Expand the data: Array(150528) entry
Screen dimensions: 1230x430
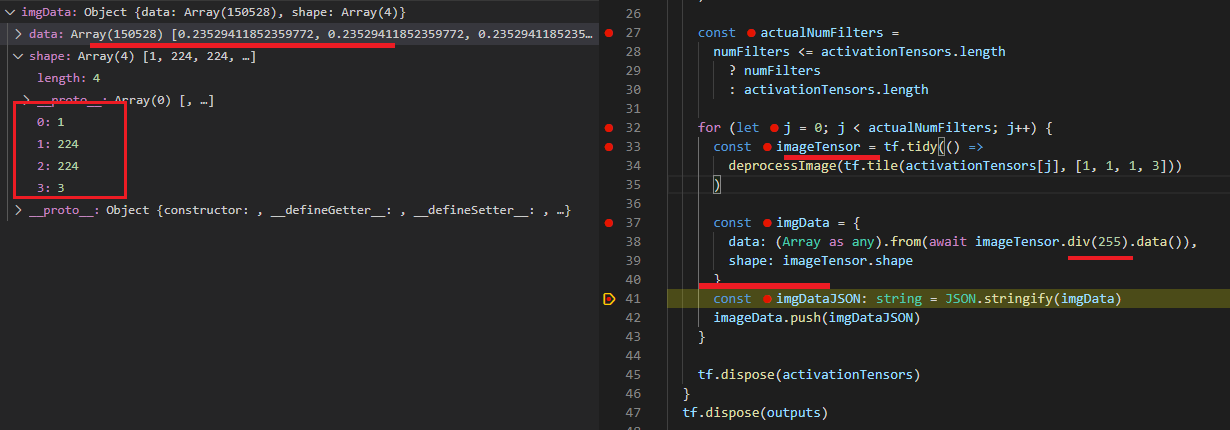[19, 33]
